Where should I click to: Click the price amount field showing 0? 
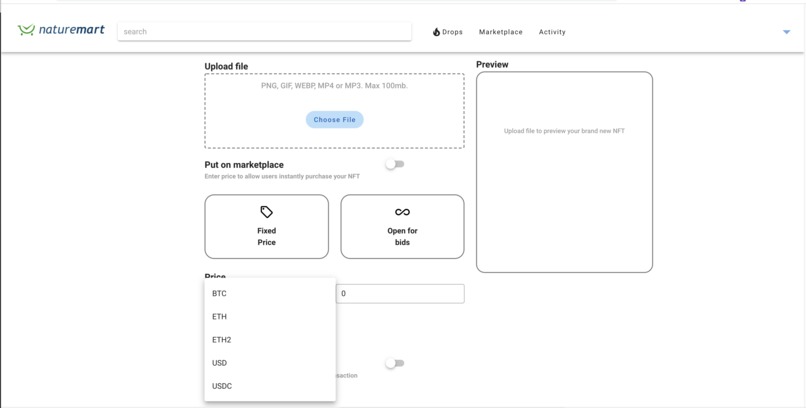pos(400,293)
